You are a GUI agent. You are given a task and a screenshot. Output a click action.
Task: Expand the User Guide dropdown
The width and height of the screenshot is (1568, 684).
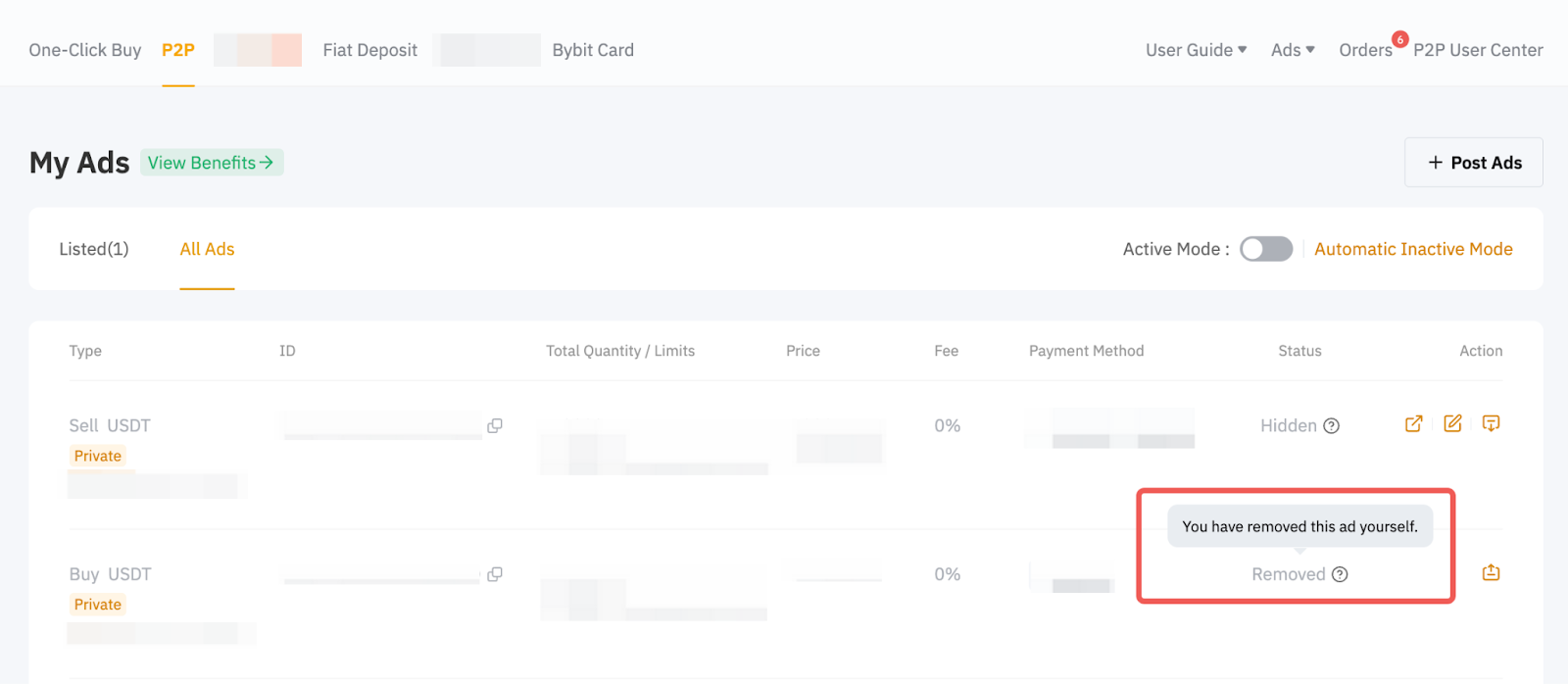[x=1196, y=50]
